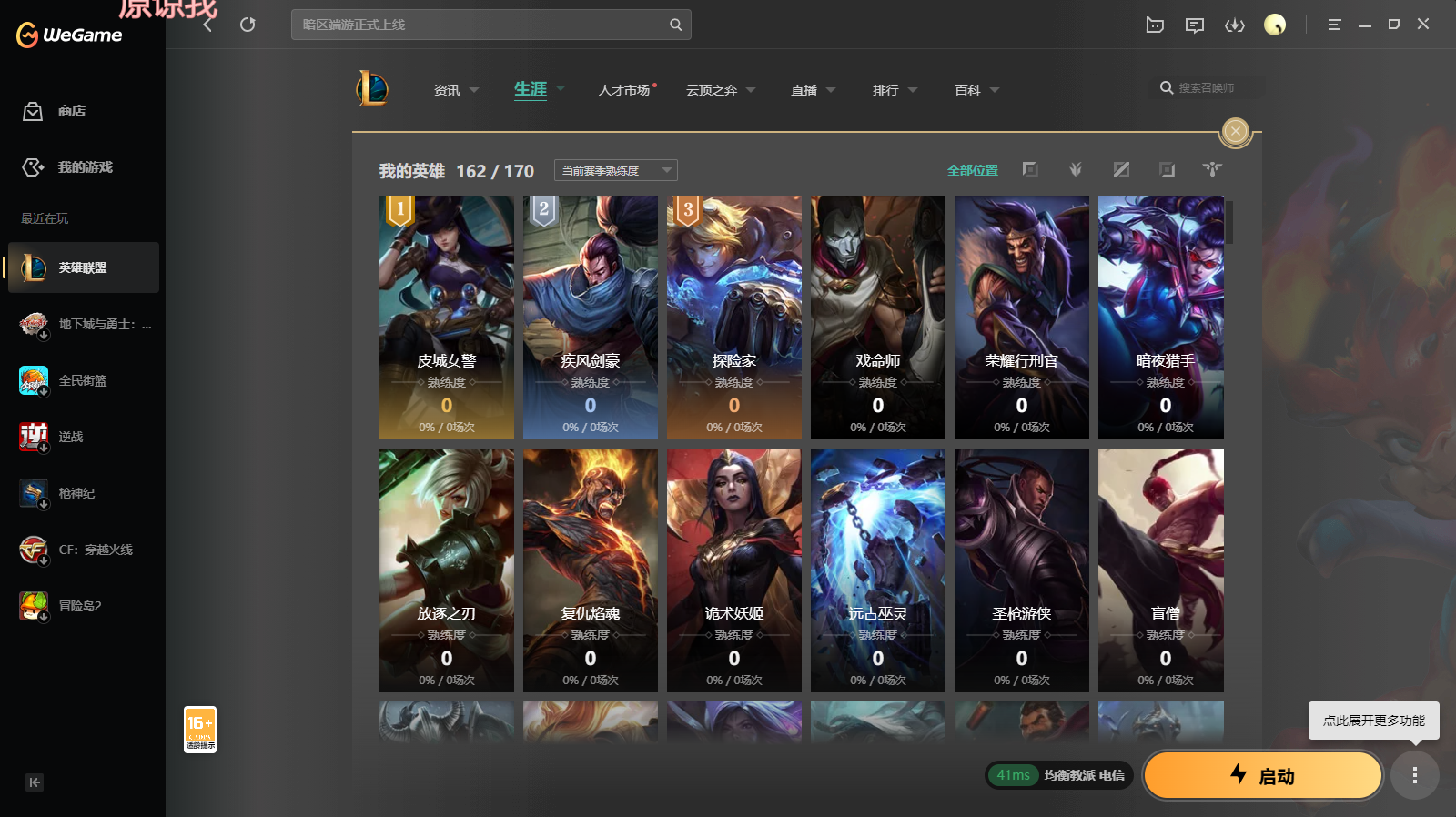Open the 圣枪游侠 hero card
The height and width of the screenshot is (817, 1456).
[x=1022, y=570]
